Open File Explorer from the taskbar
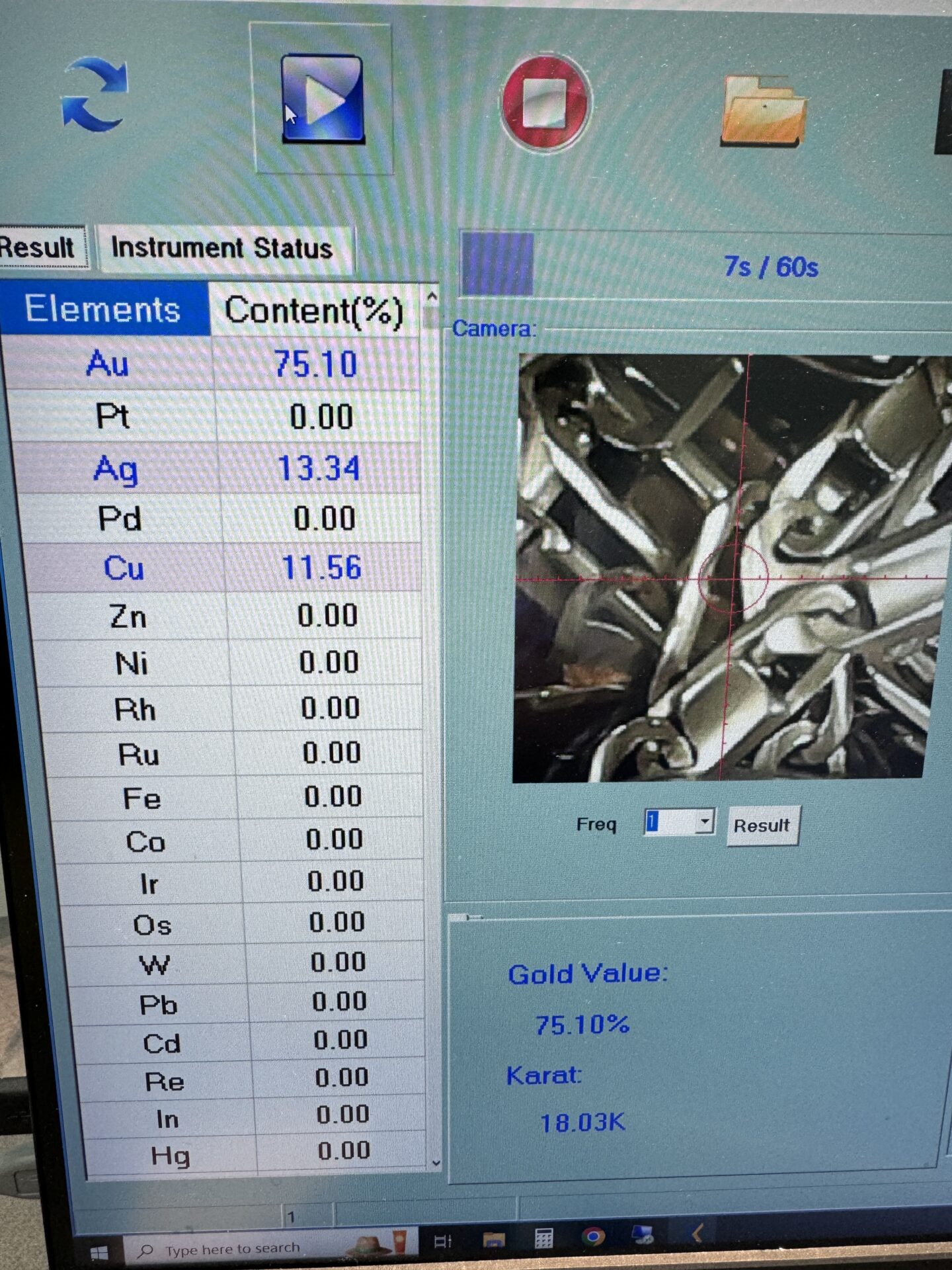Viewport: 952px width, 1270px height. pyautogui.click(x=493, y=1239)
